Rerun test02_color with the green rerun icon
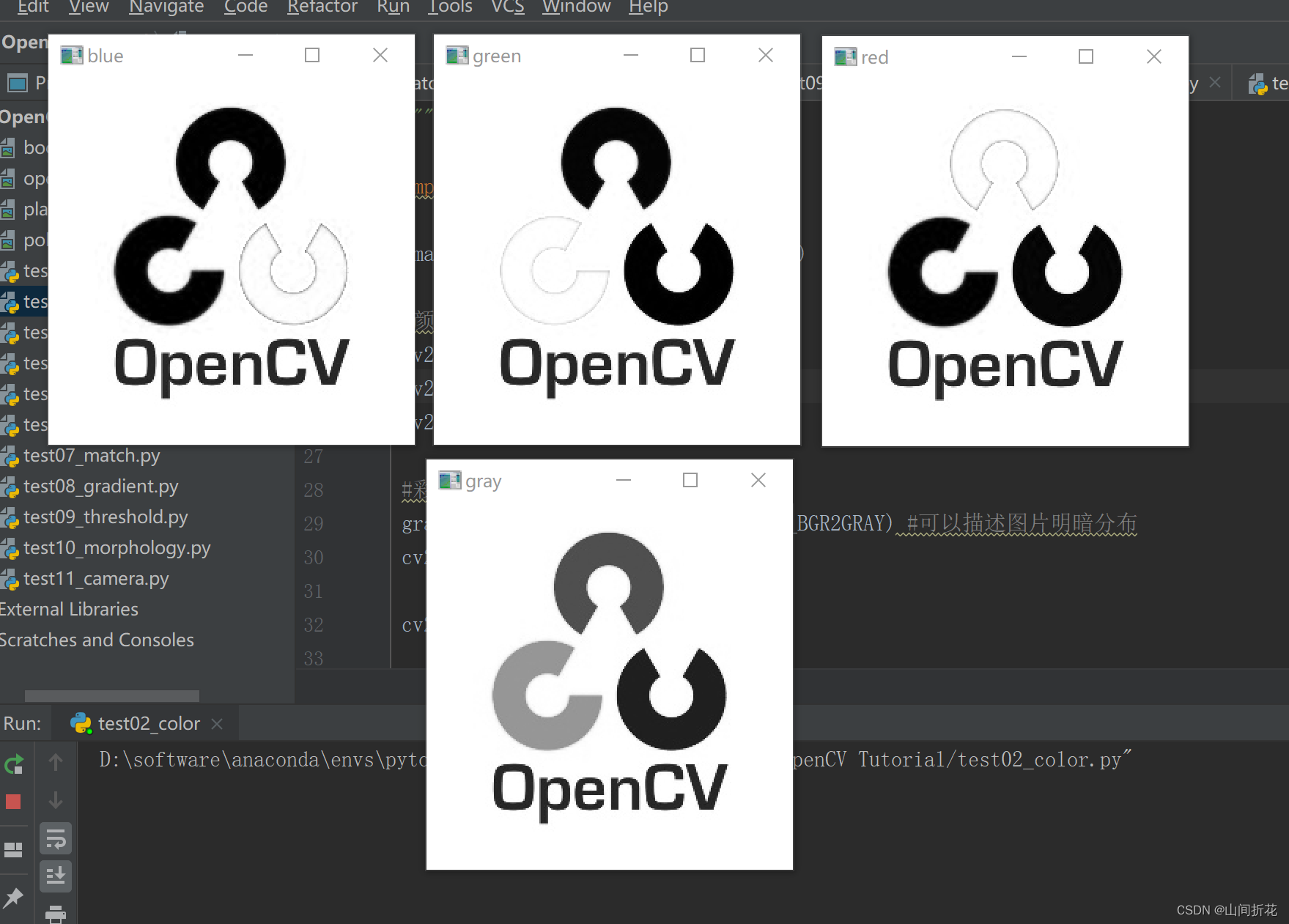 14,764
